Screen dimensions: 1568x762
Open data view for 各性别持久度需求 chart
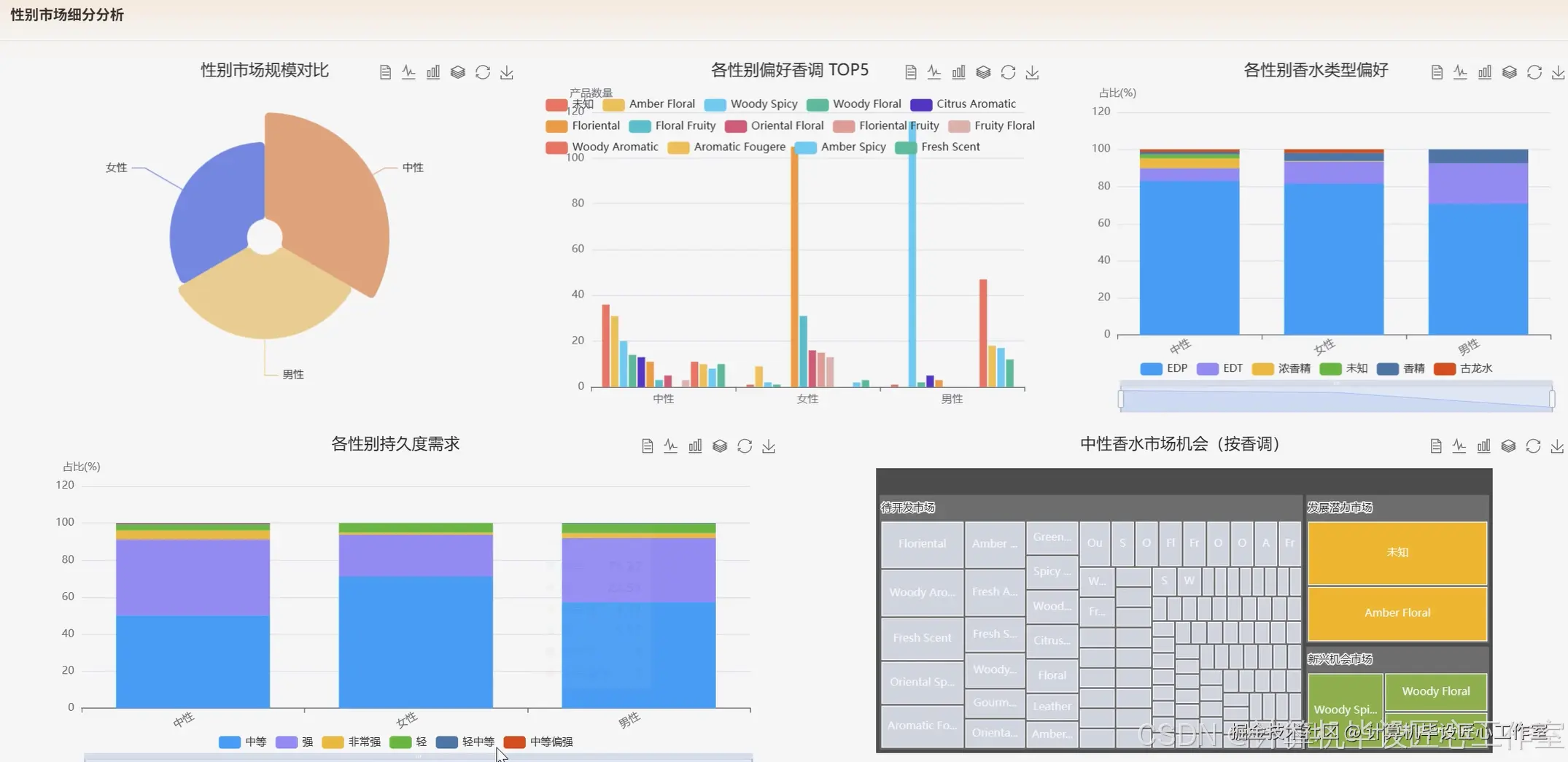point(647,446)
